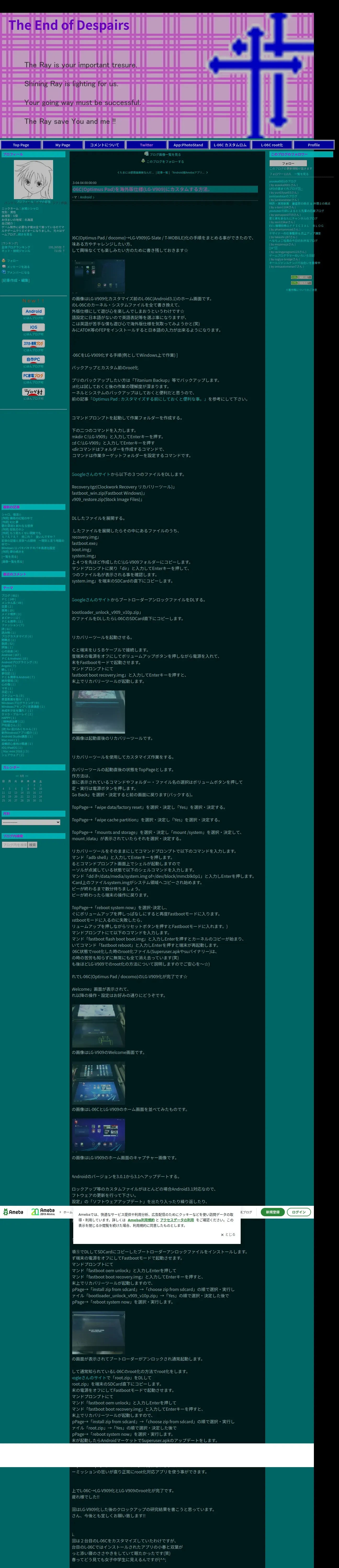Image resolution: width=339 pixels, height=1568 pixels.
Task: Open the Ameba利用規約 link in cookie notice
Action: 141,1220
